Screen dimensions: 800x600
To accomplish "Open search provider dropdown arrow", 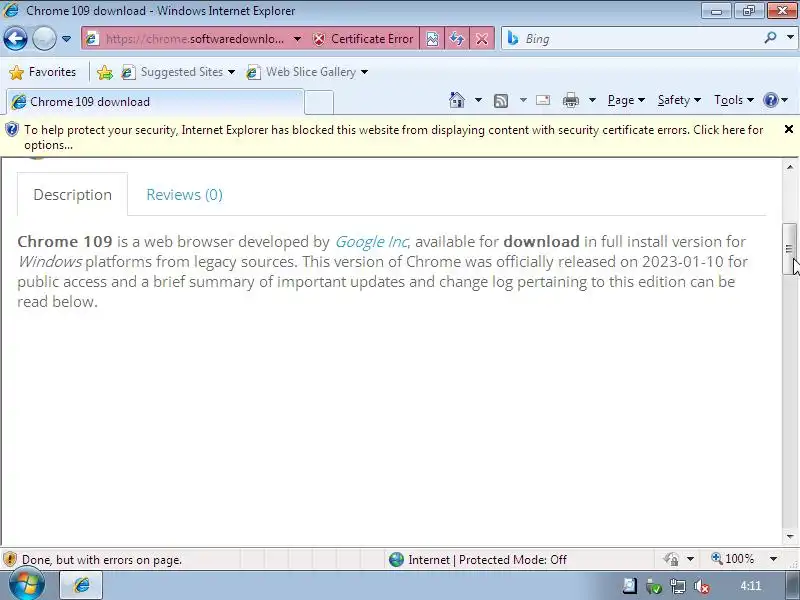I will point(790,38).
